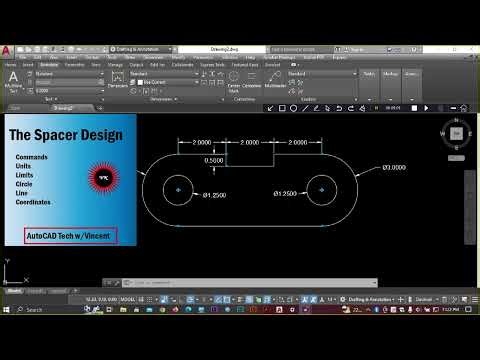Open the File menu in the menu bar
Viewport: 480px width, 360px height.
click(x=23, y=57)
